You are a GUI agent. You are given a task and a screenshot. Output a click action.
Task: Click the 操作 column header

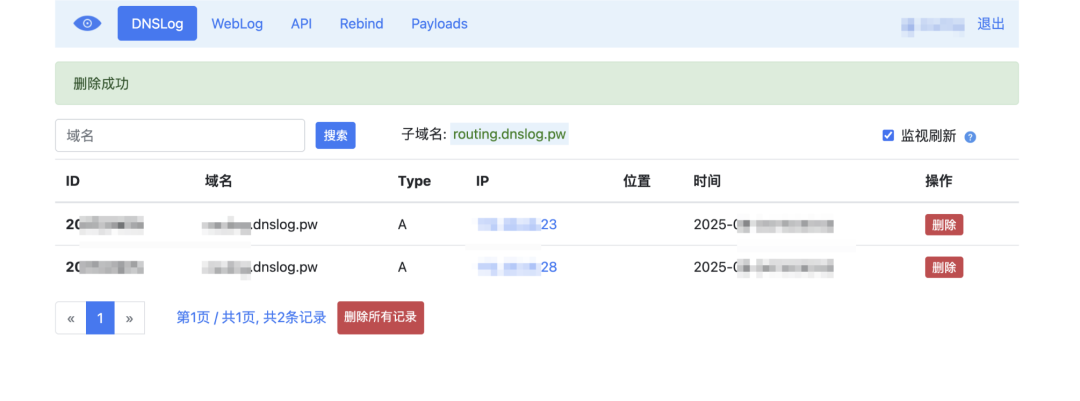939,181
